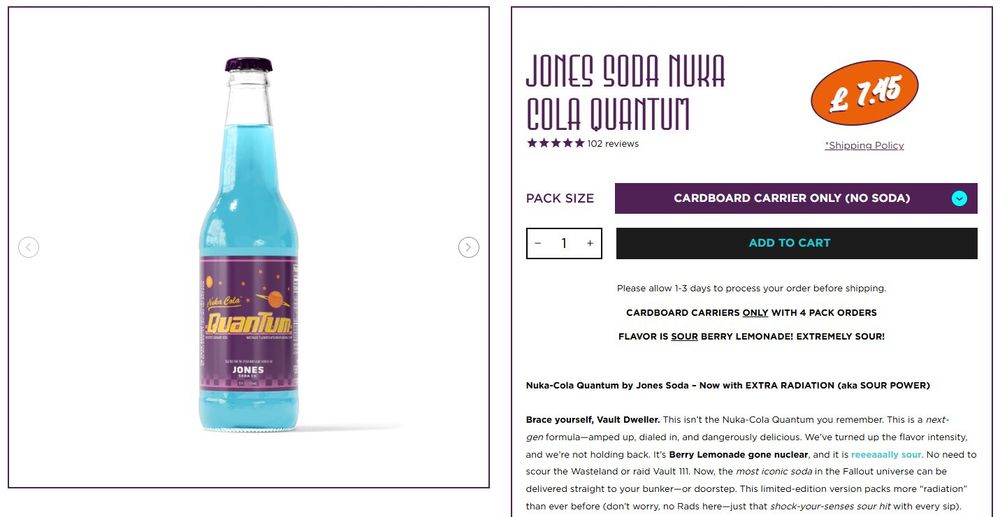Open the Shipping Policy link
This screenshot has width=1000, height=517.
pos(864,145)
